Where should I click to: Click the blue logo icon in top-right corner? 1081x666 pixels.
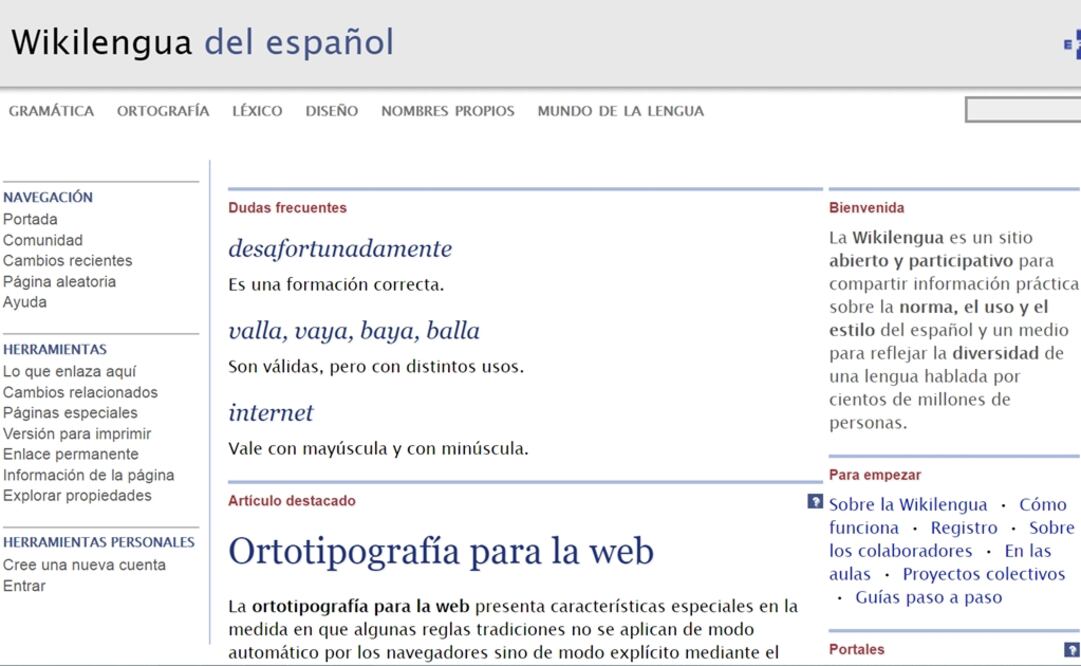(1071, 45)
